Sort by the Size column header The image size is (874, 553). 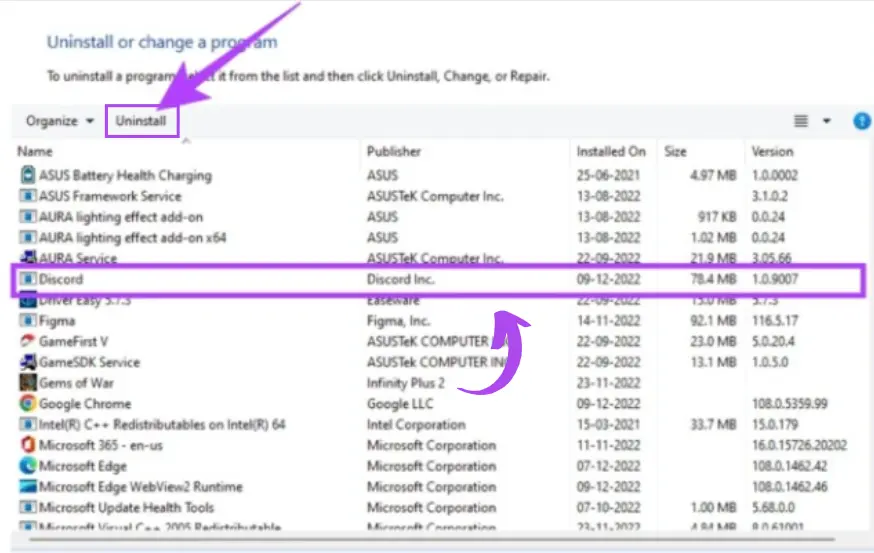click(x=676, y=152)
